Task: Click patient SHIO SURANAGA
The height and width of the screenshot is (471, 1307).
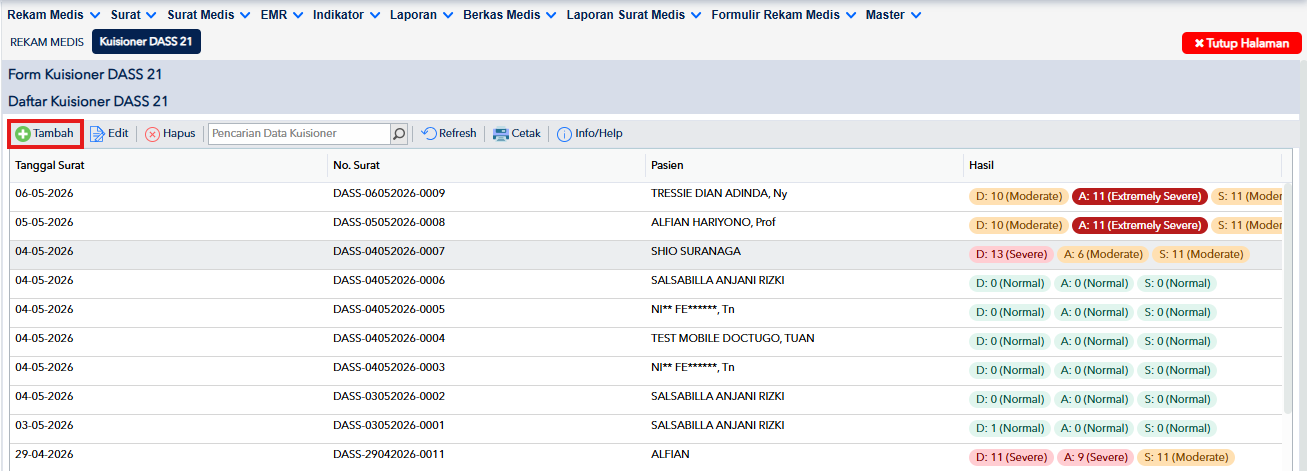Action: coord(696,251)
